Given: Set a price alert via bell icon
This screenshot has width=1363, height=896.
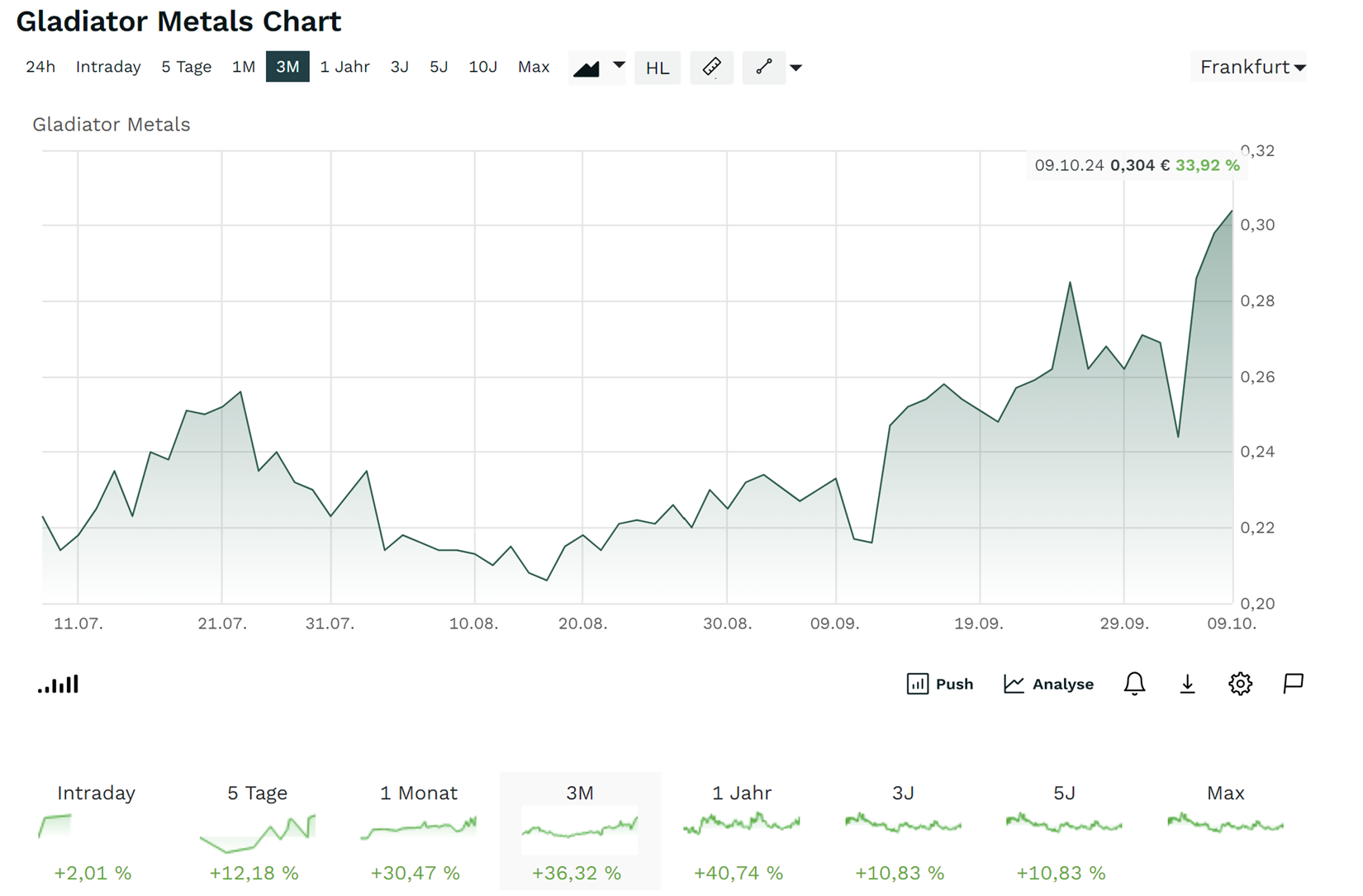Looking at the screenshot, I should [1134, 684].
